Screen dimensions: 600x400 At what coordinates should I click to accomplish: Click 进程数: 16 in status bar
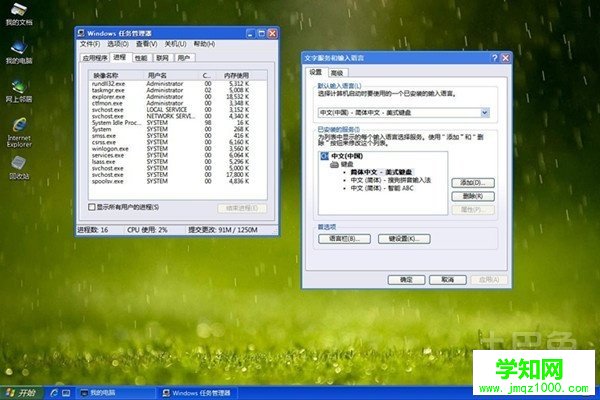point(93,230)
